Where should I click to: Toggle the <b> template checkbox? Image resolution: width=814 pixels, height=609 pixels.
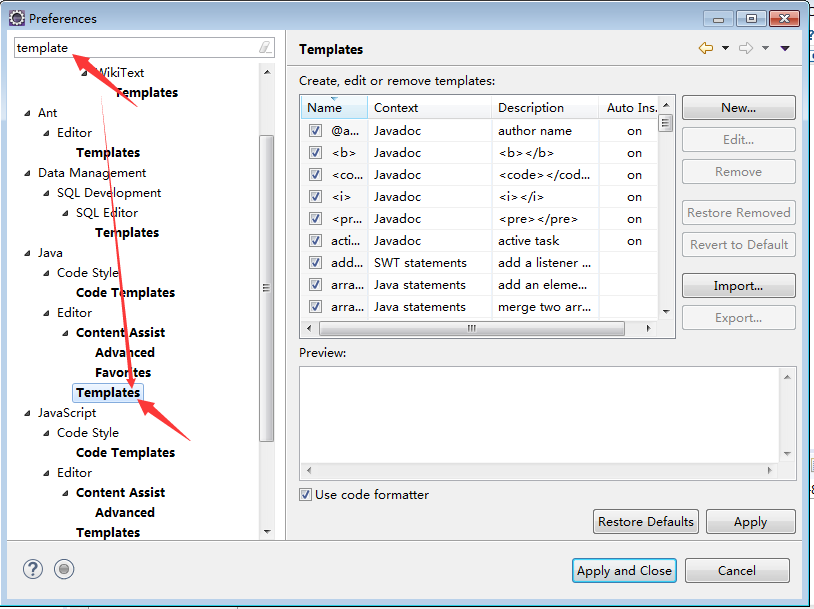pos(315,153)
